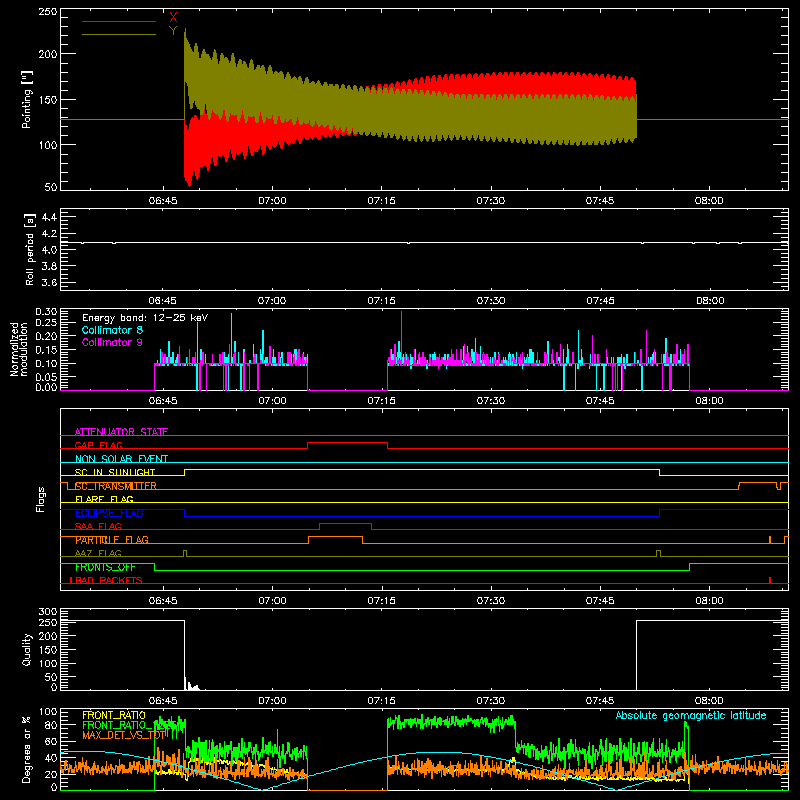Viewport: 800px width, 800px height.
Task: Click the 3.6 tick on Roll period axis
Action: [49, 283]
